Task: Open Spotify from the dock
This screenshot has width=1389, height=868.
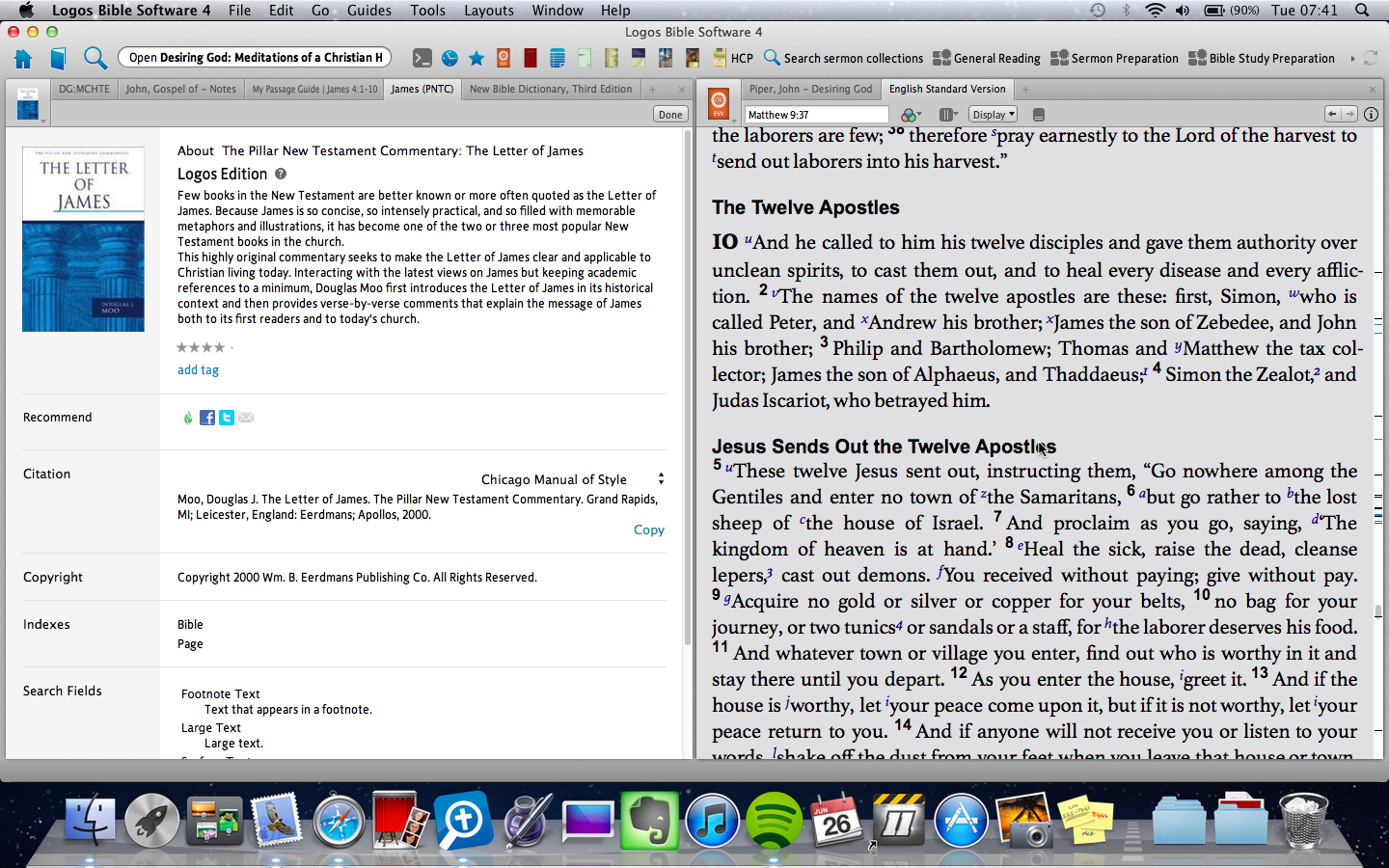Action: 775,820
